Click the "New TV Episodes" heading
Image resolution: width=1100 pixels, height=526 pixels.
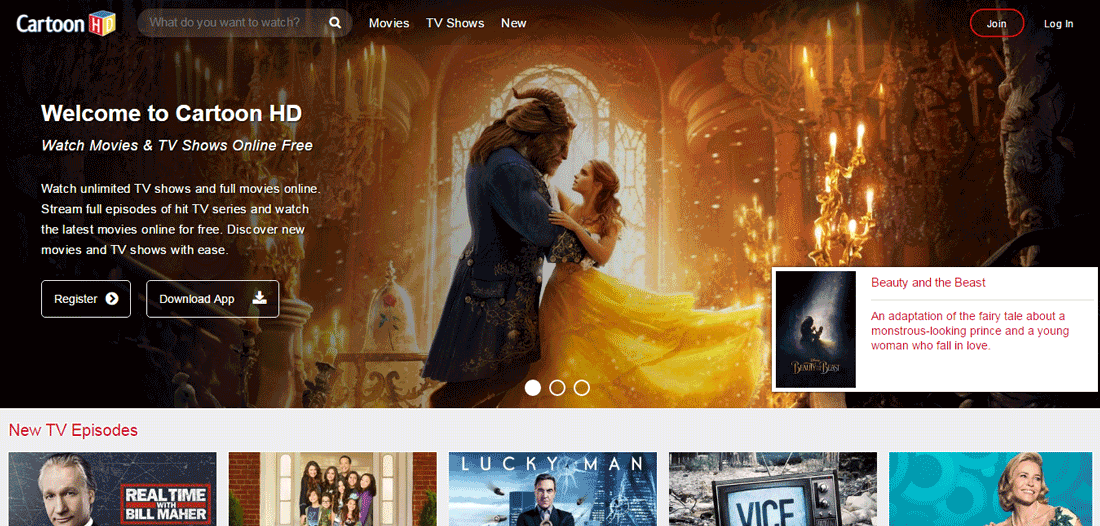[73, 430]
